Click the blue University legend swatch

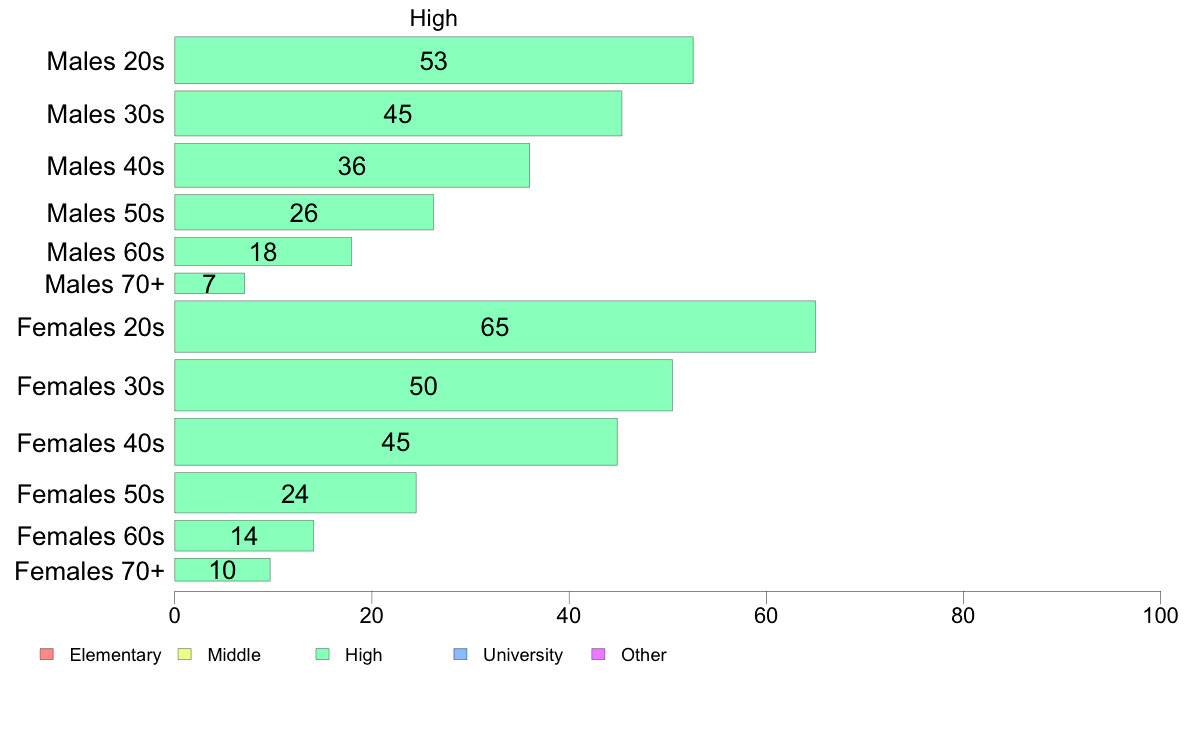[461, 654]
